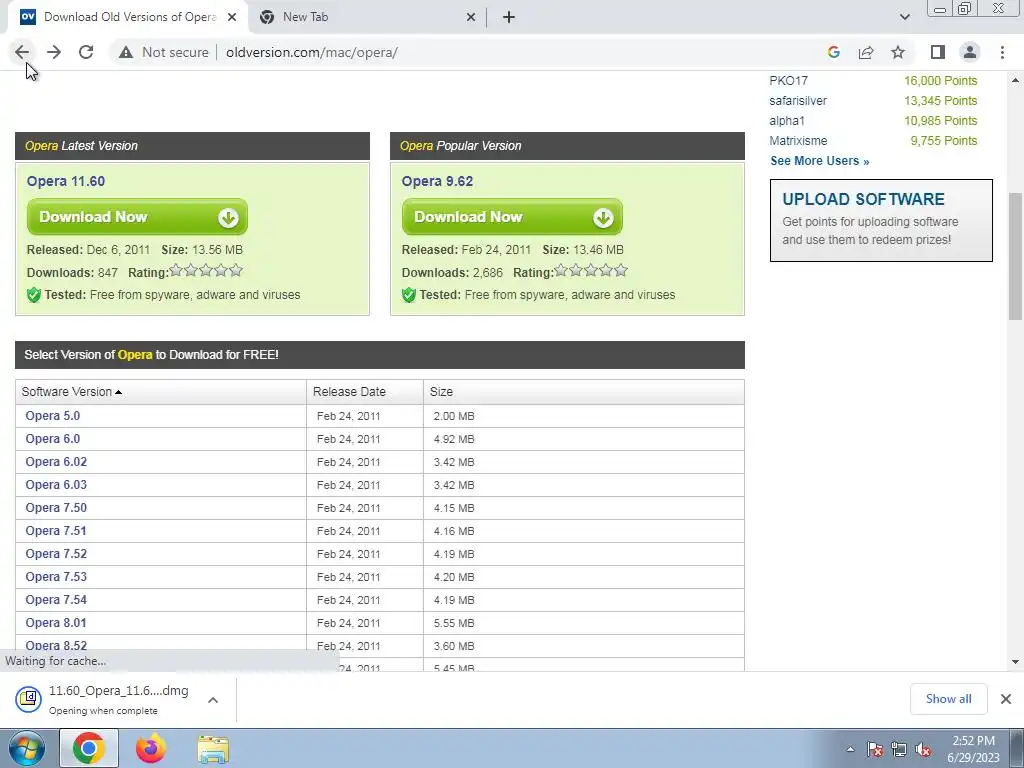Reload the current page

pyautogui.click(x=86, y=52)
